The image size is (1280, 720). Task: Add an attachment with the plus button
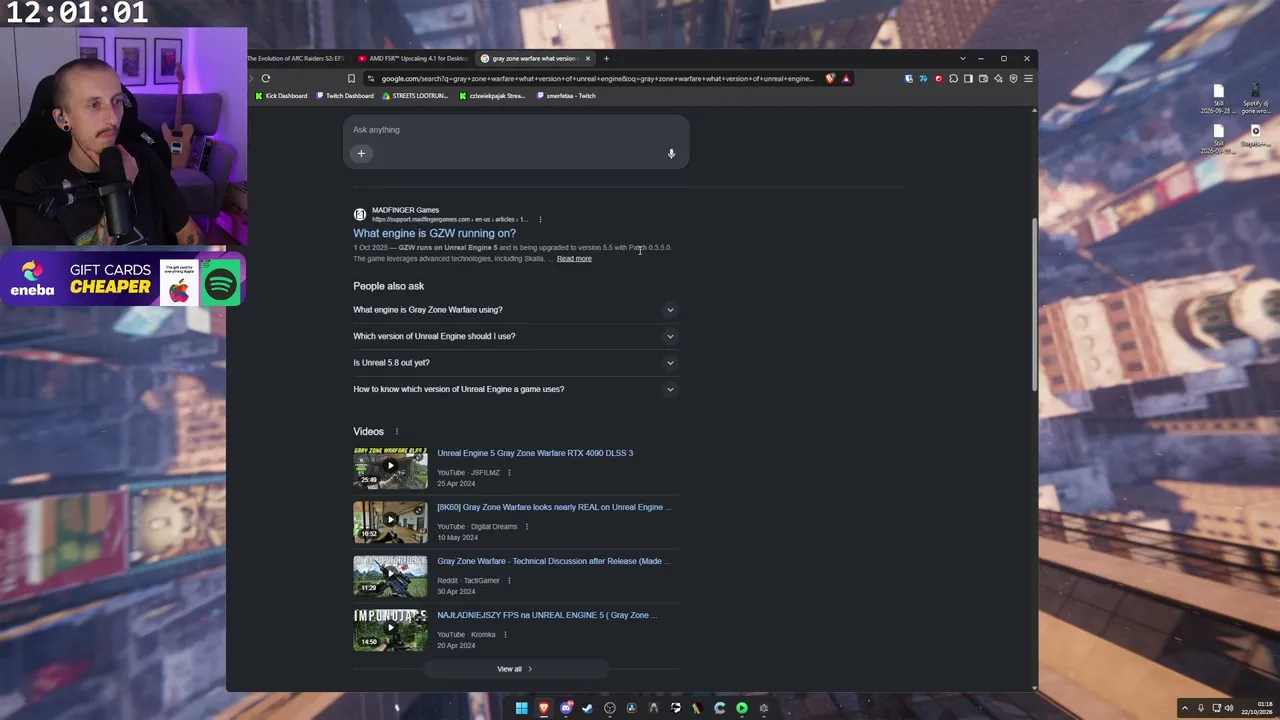coord(361,153)
